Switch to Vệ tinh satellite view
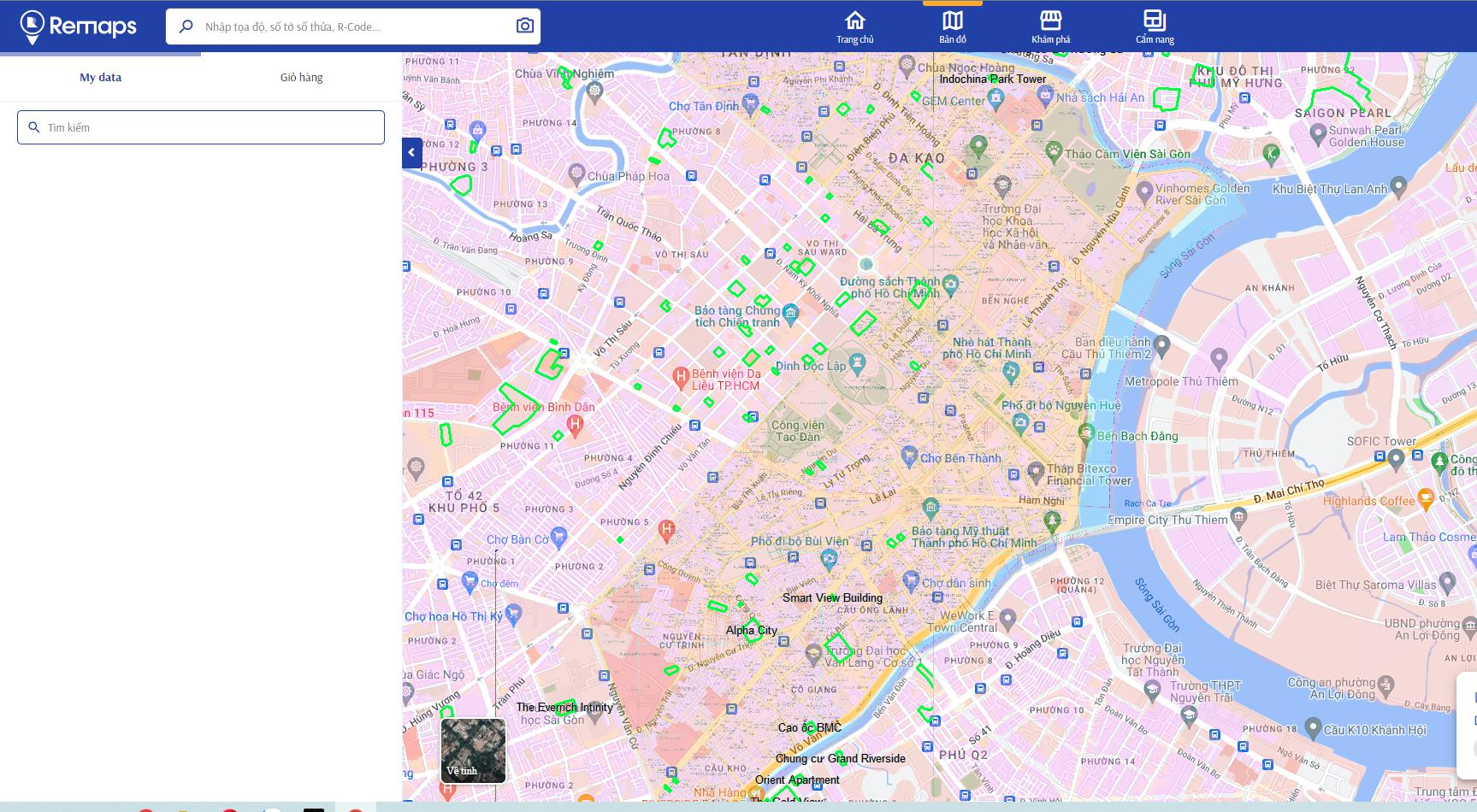Image resolution: width=1477 pixels, height=812 pixels. click(x=473, y=750)
